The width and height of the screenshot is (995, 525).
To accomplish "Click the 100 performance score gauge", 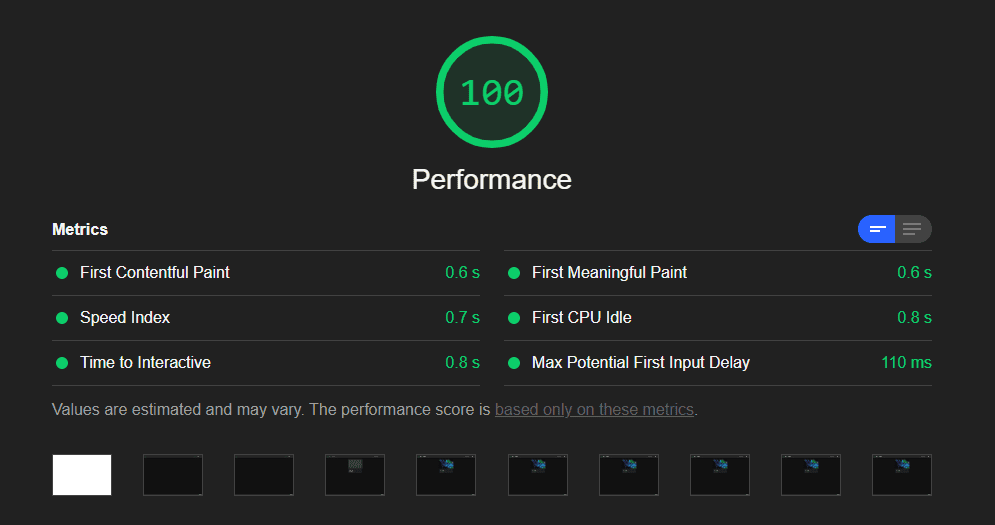I will (x=491, y=92).
